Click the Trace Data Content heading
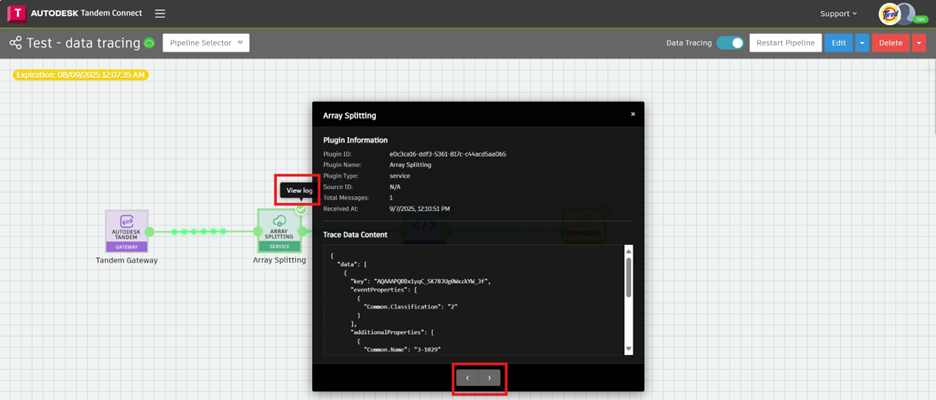 pos(355,235)
